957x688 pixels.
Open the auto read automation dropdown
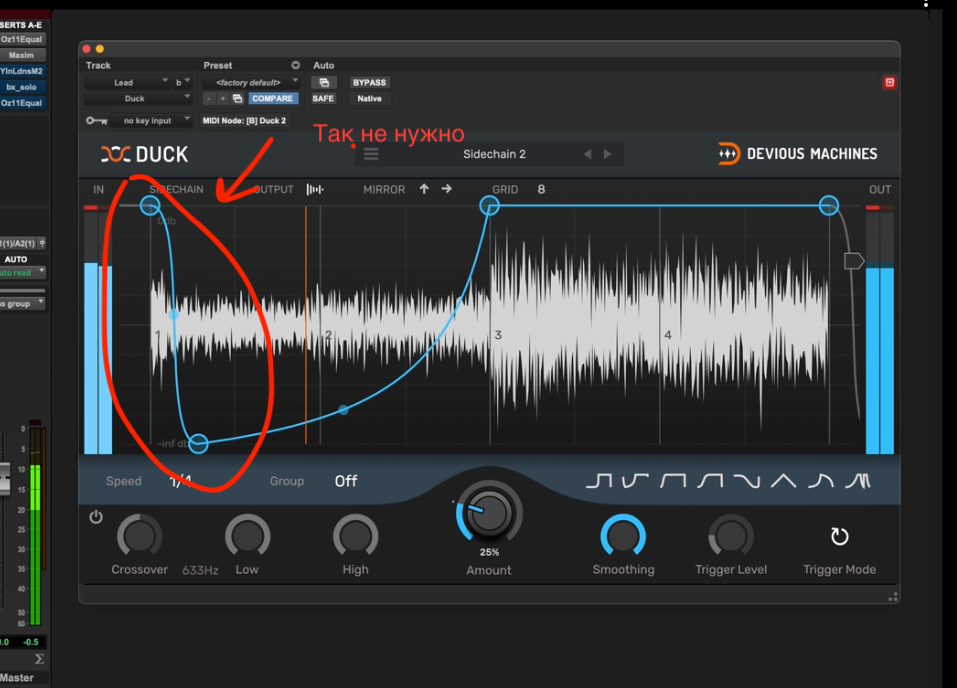[23, 273]
